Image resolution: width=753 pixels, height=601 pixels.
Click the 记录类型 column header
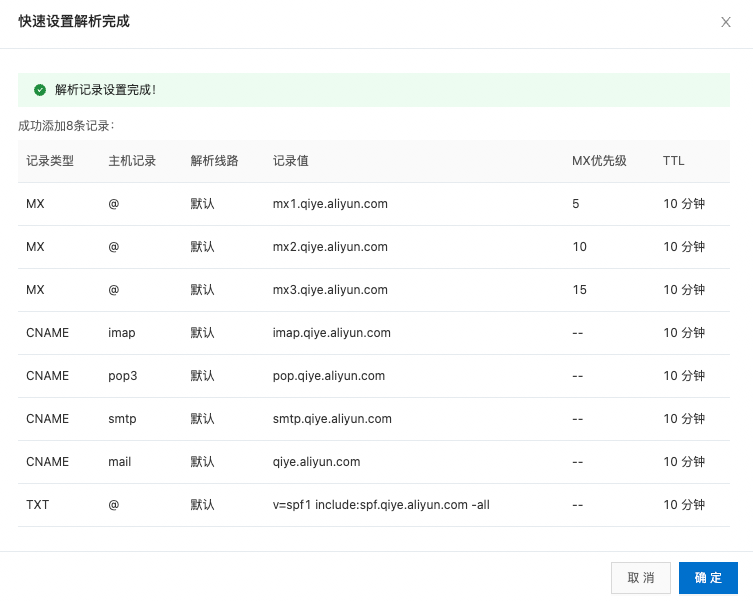click(x=50, y=161)
